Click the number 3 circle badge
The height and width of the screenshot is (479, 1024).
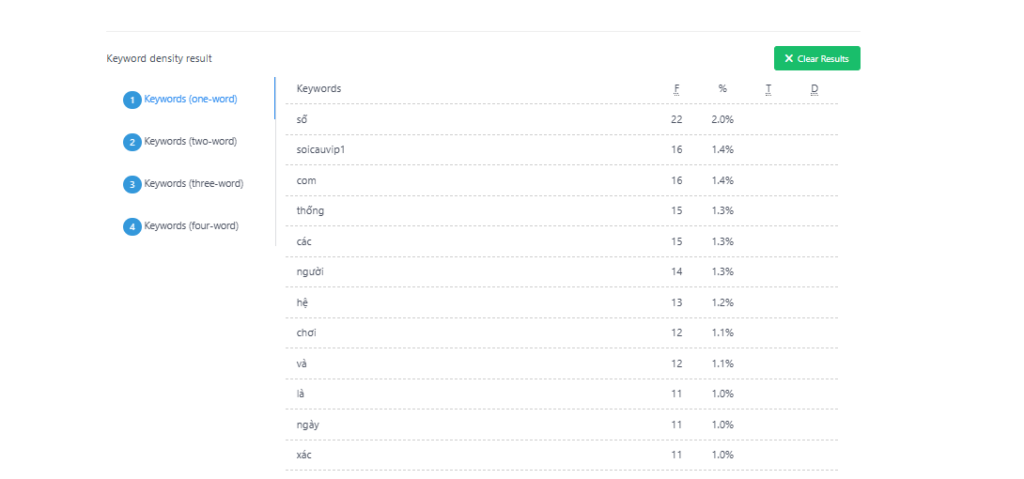coord(132,184)
